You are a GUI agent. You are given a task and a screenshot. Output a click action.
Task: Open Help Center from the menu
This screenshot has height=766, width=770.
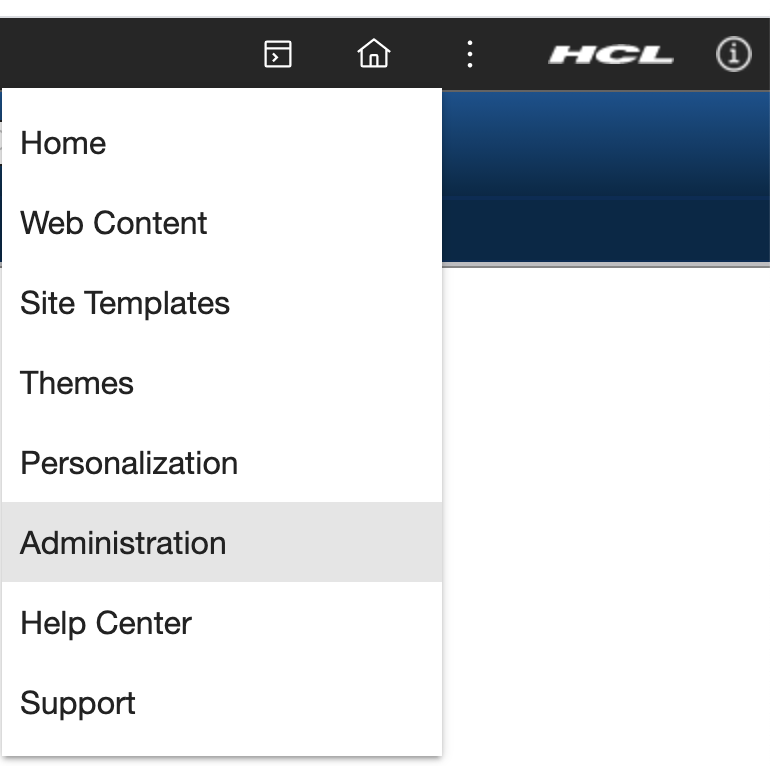click(x=106, y=623)
